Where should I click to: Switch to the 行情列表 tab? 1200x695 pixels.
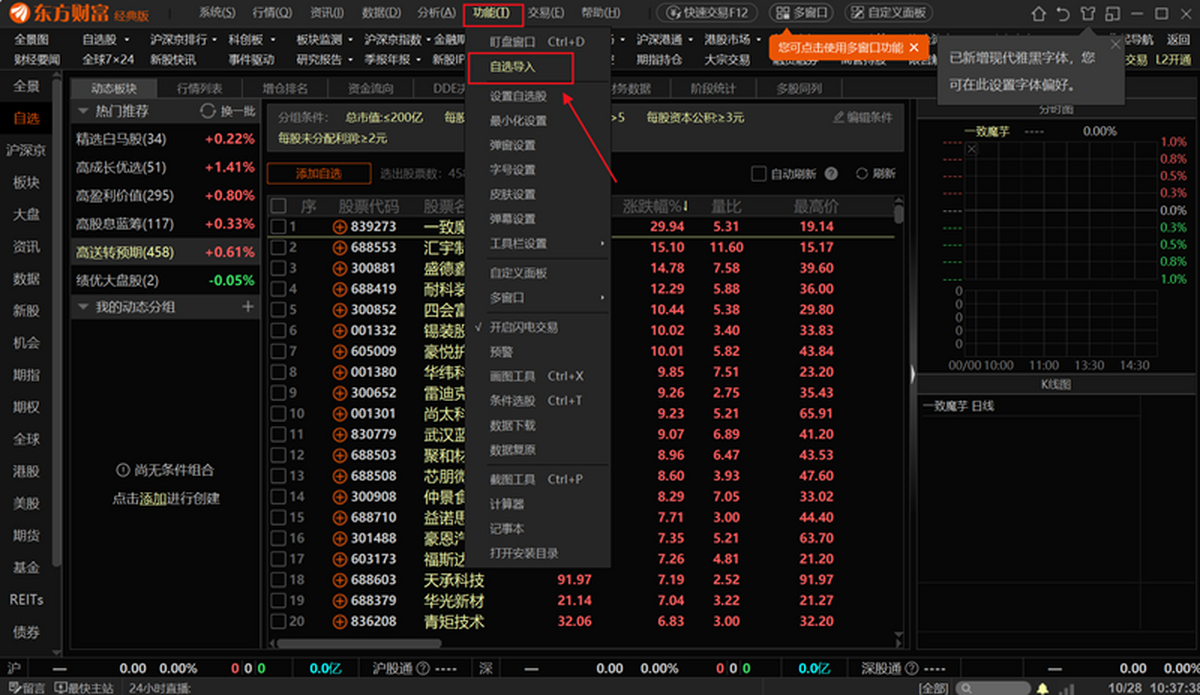click(200, 88)
